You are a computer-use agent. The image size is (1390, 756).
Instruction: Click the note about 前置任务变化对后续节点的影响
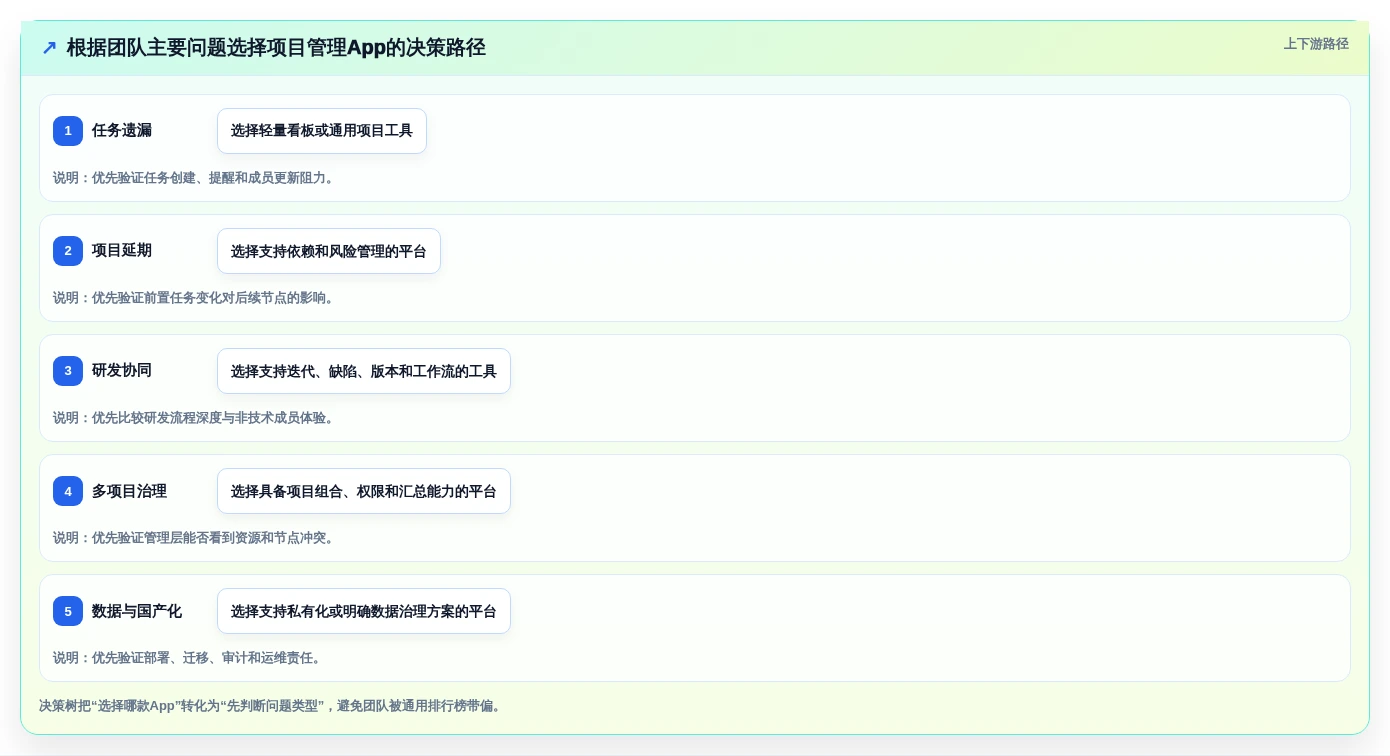[193, 298]
